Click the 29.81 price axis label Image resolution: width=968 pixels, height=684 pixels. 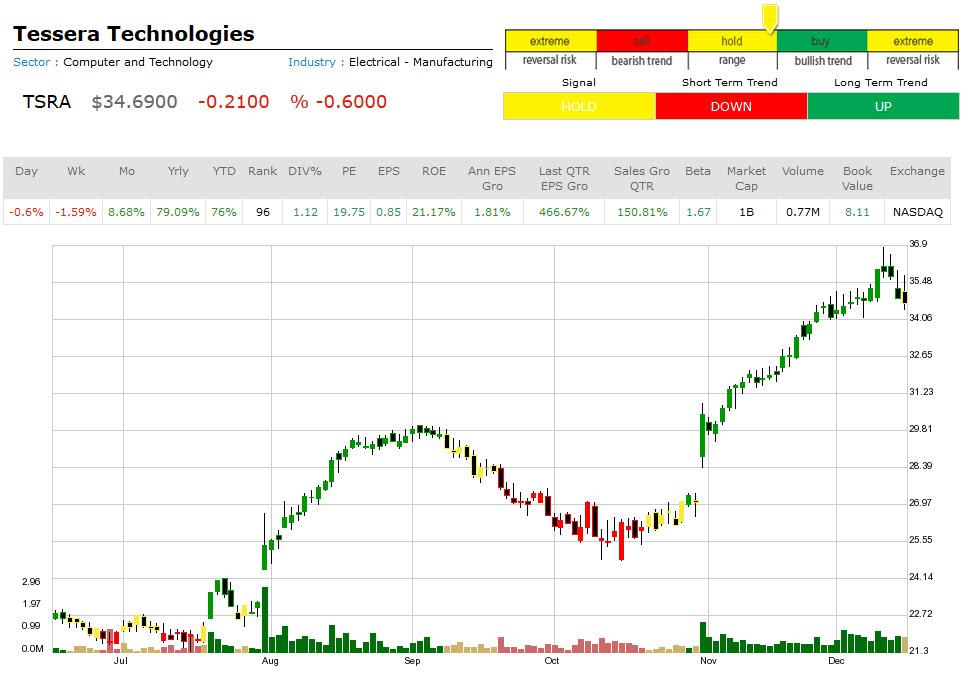coord(920,428)
